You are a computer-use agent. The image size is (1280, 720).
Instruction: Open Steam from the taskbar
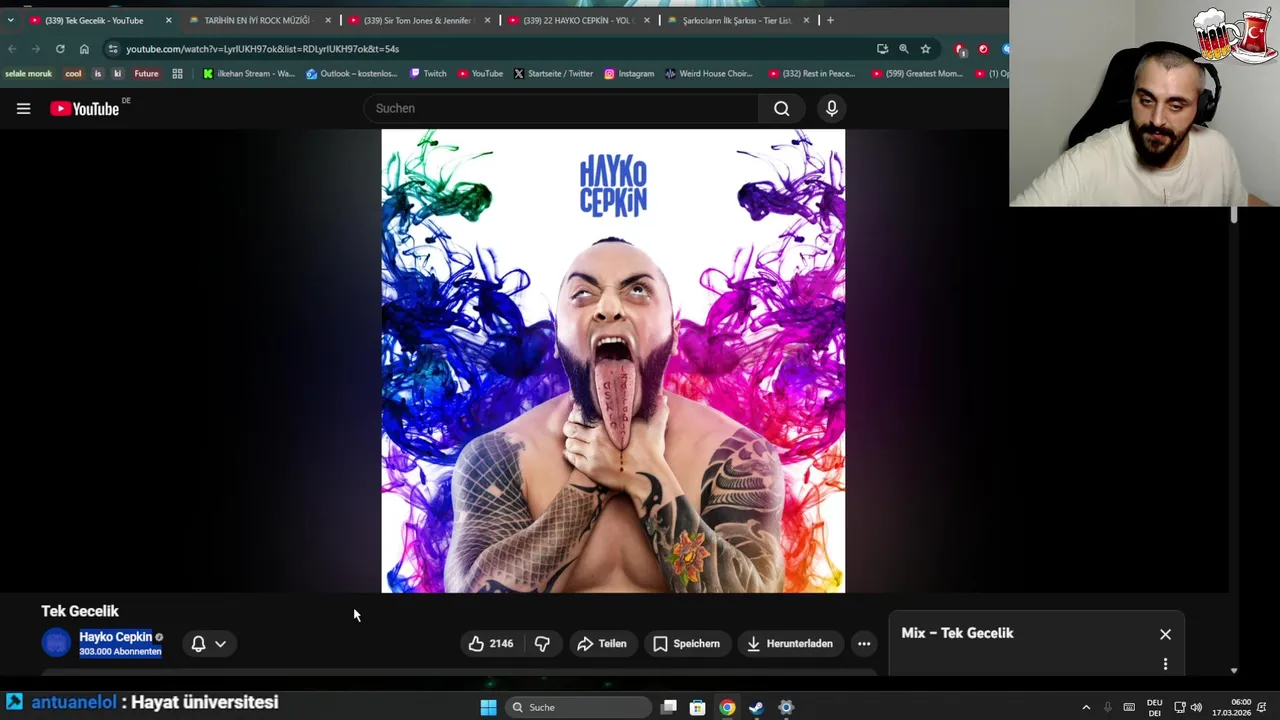pyautogui.click(x=756, y=708)
